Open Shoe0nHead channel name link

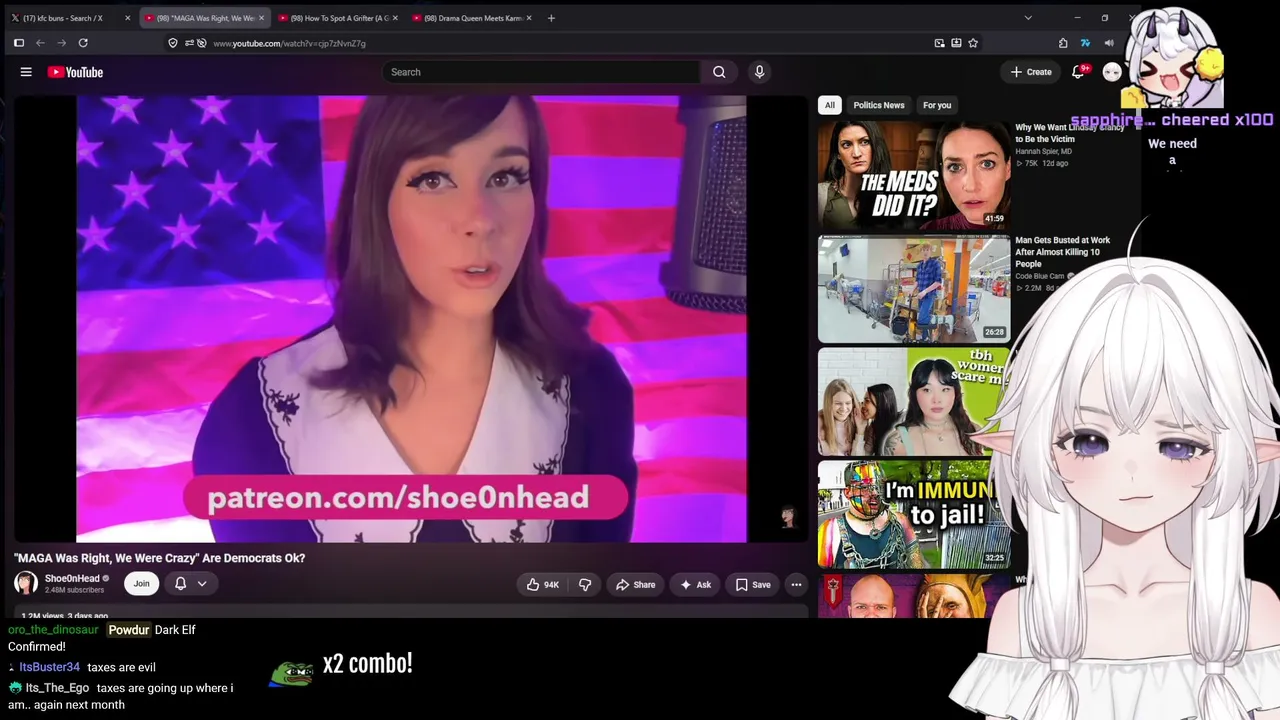click(x=72, y=578)
